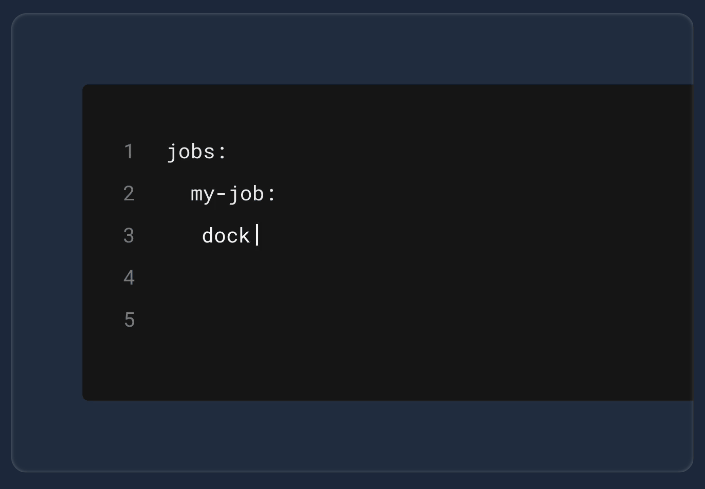Select line number 5 in the gutter
The image size is (705, 489).
point(129,320)
